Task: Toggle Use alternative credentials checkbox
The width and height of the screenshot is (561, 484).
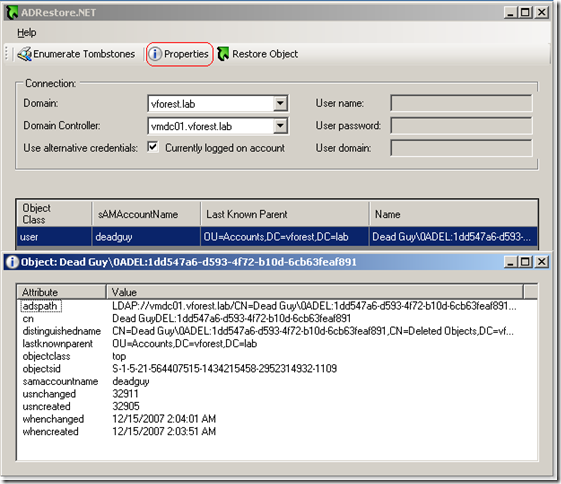Action: [x=153, y=147]
